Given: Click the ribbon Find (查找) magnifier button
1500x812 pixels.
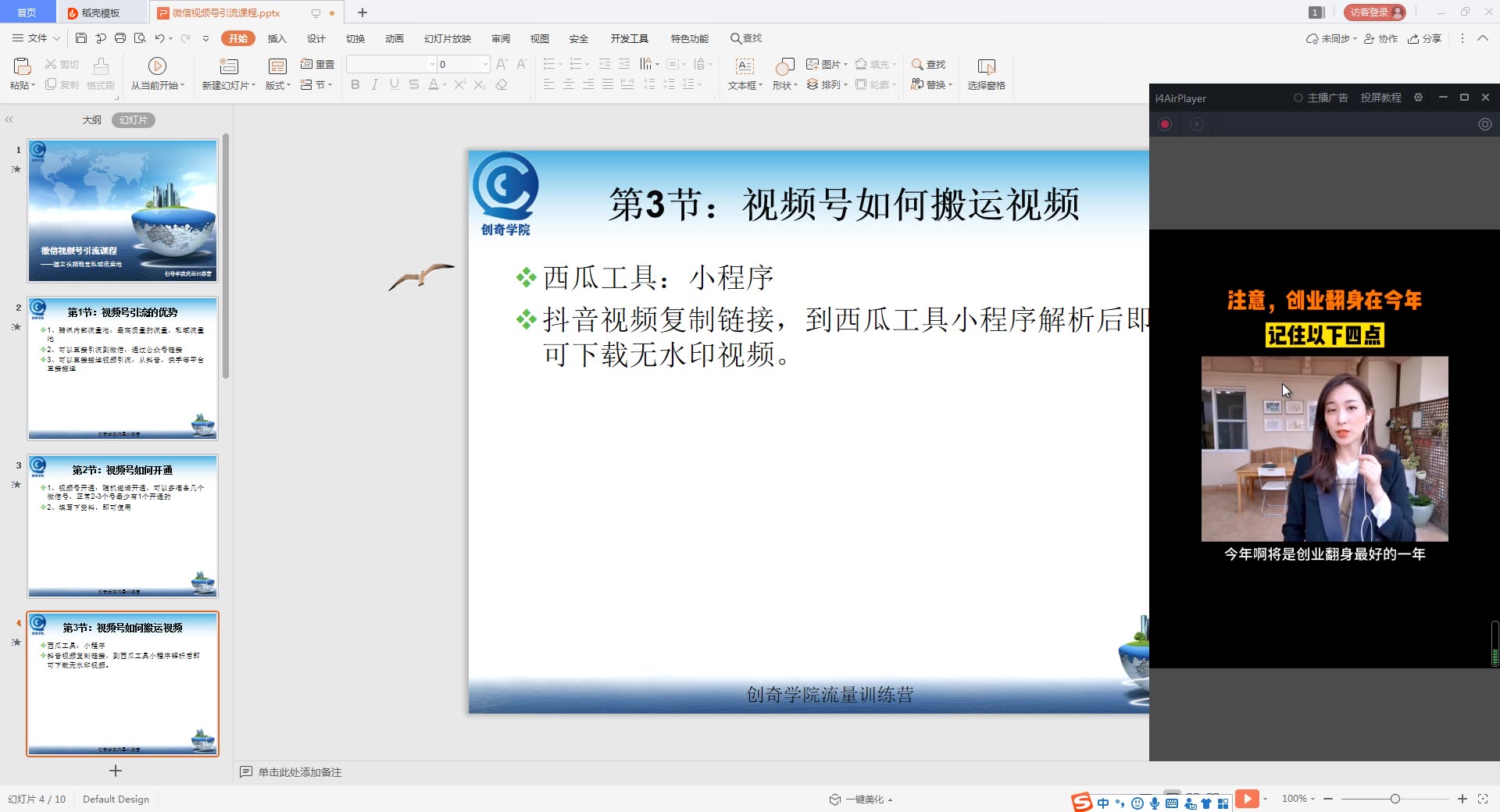Looking at the screenshot, I should [928, 64].
